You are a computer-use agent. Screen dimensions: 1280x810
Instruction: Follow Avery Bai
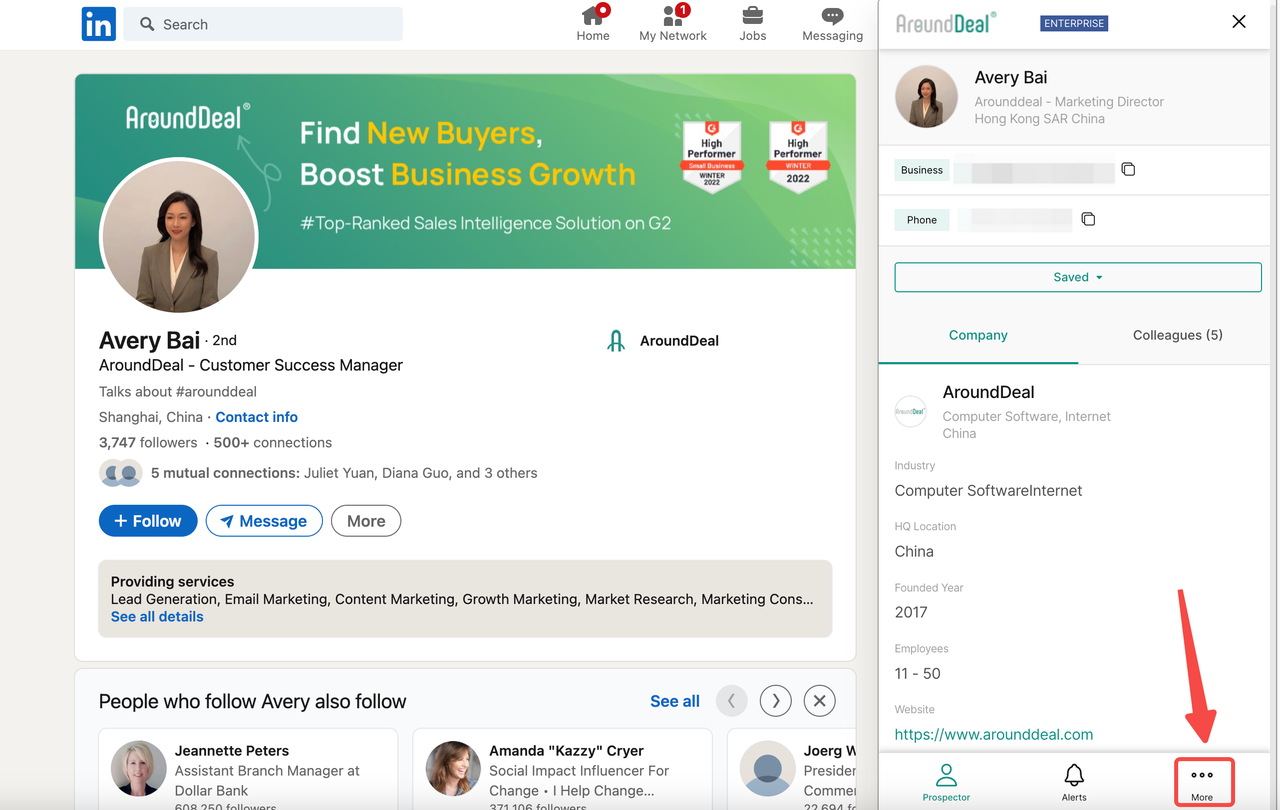tap(148, 521)
